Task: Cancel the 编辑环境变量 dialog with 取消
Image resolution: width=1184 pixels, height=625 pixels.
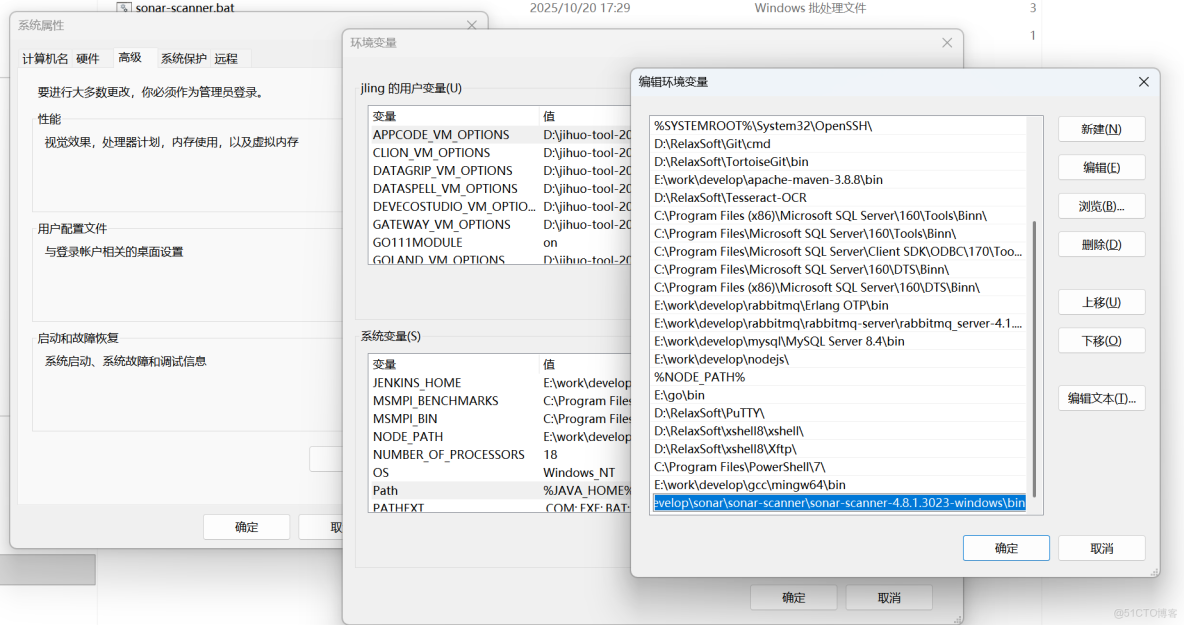Action: [x=1101, y=547]
